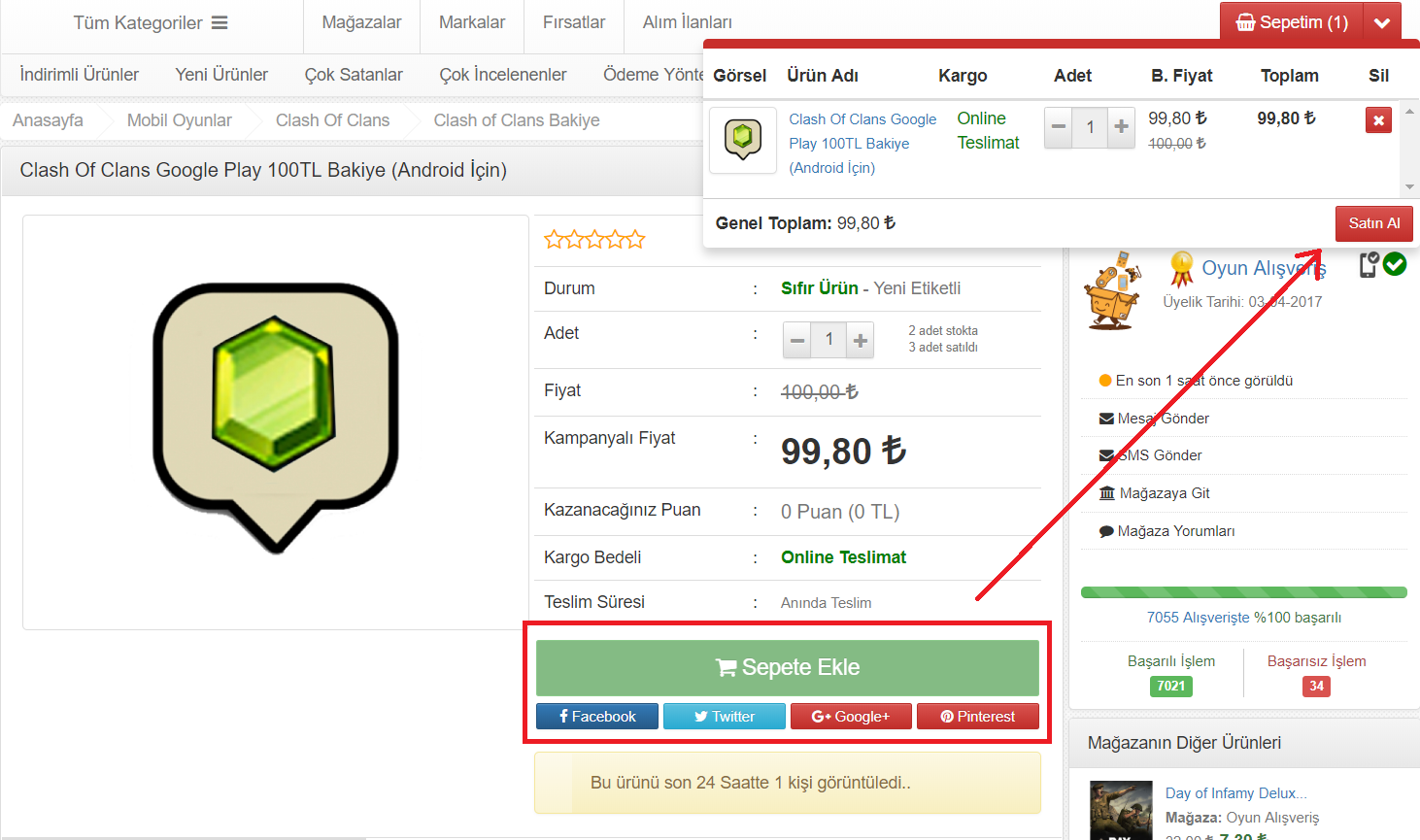This screenshot has width=1420, height=840.
Task: Click the Anında Teslim delivery text
Action: [826, 603]
